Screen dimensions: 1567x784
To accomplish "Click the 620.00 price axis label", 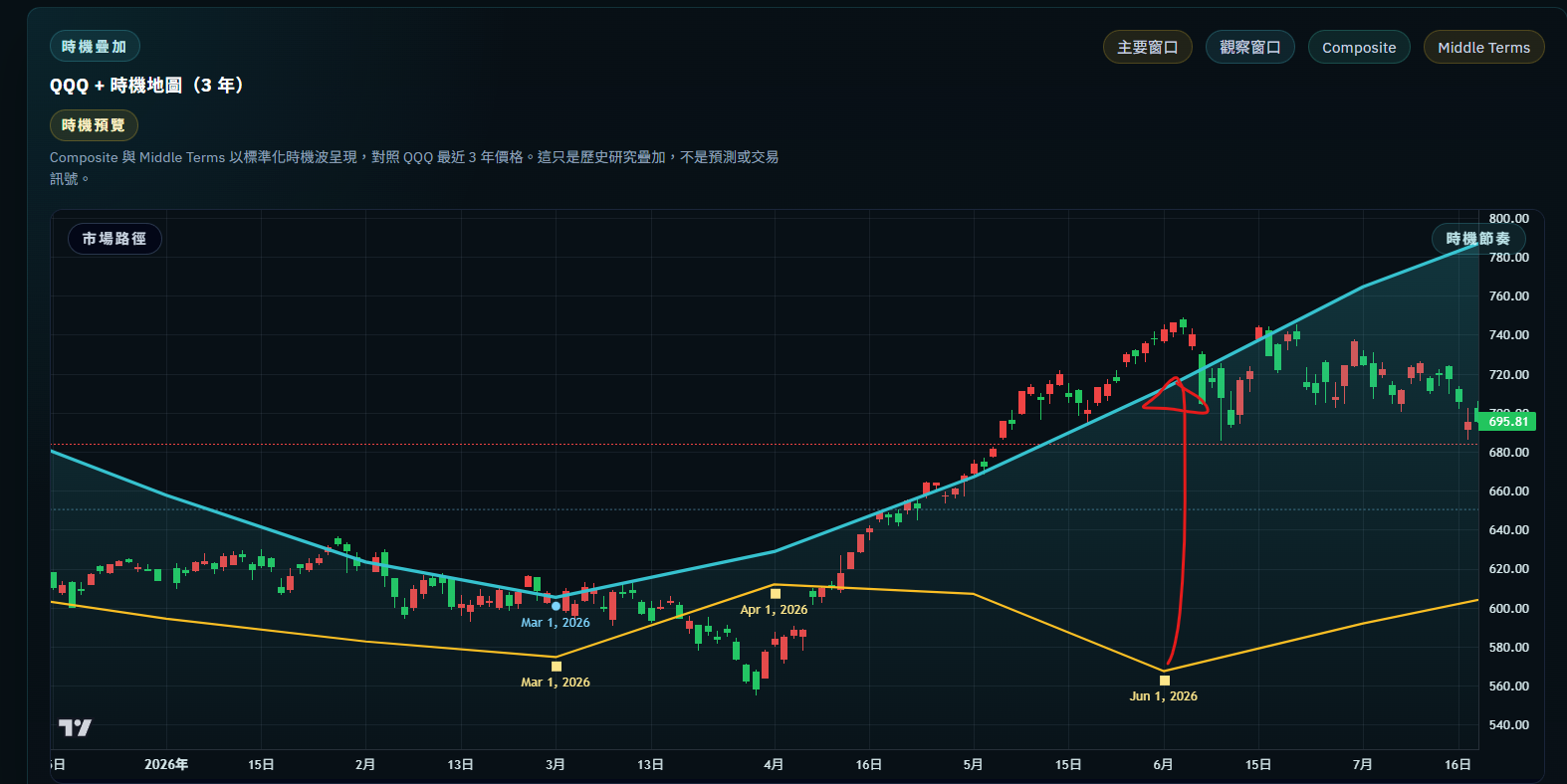I will 1509,569.
